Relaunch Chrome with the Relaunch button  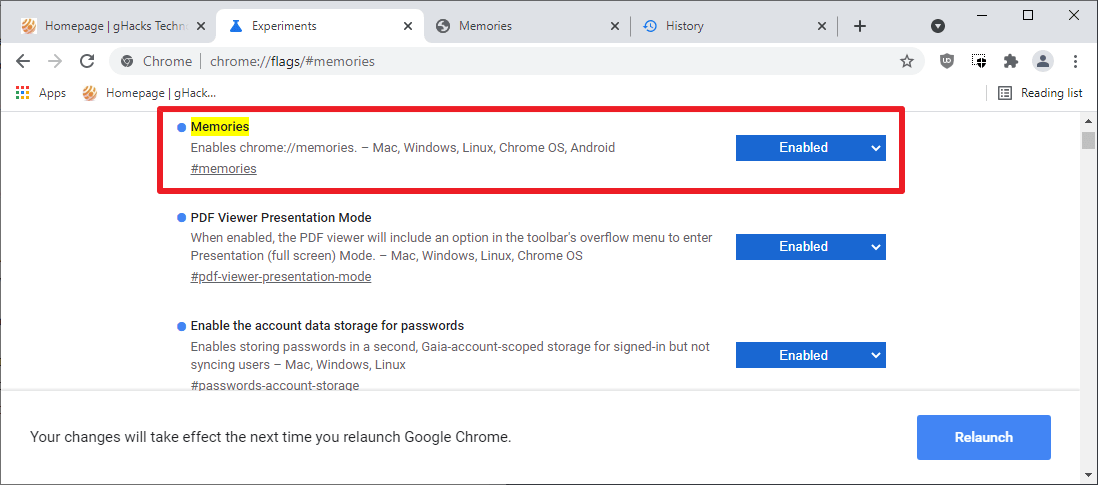click(x=984, y=437)
